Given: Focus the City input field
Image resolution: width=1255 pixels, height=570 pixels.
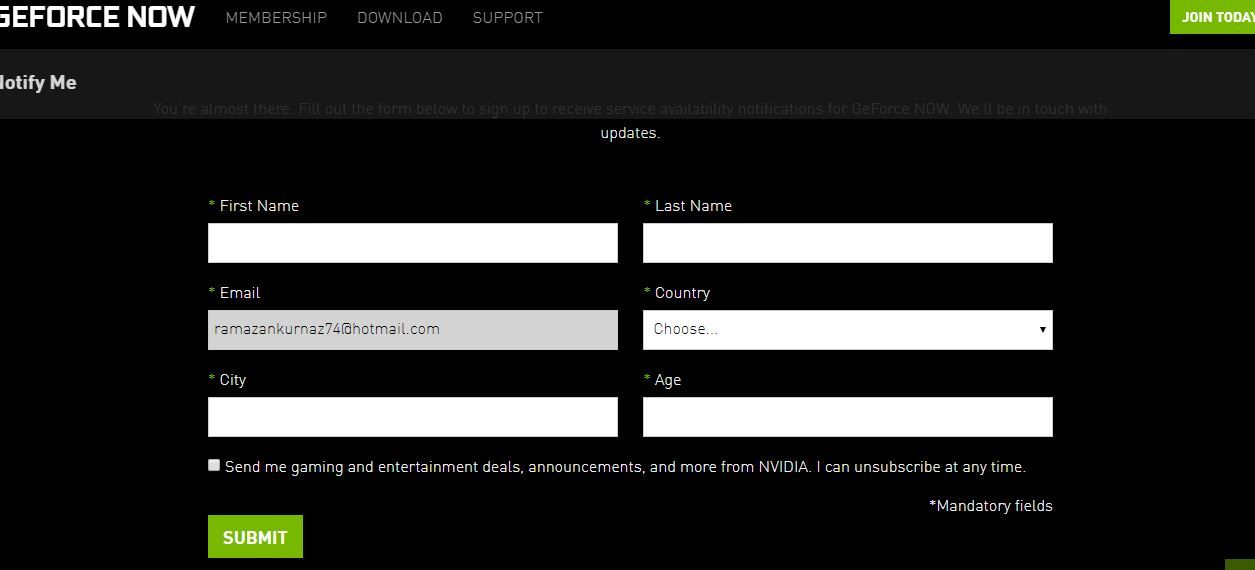Looking at the screenshot, I should click(x=413, y=417).
